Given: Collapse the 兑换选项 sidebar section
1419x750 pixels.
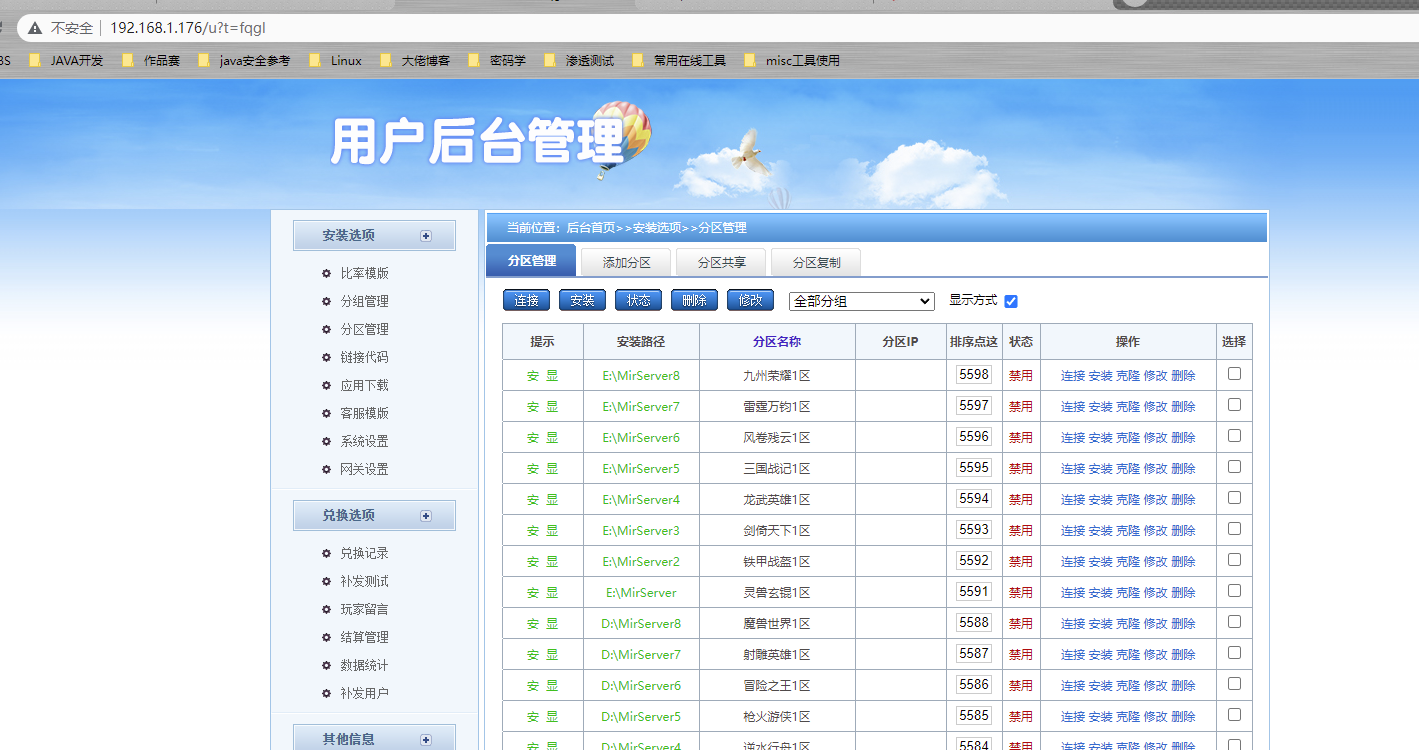Looking at the screenshot, I should [x=426, y=516].
